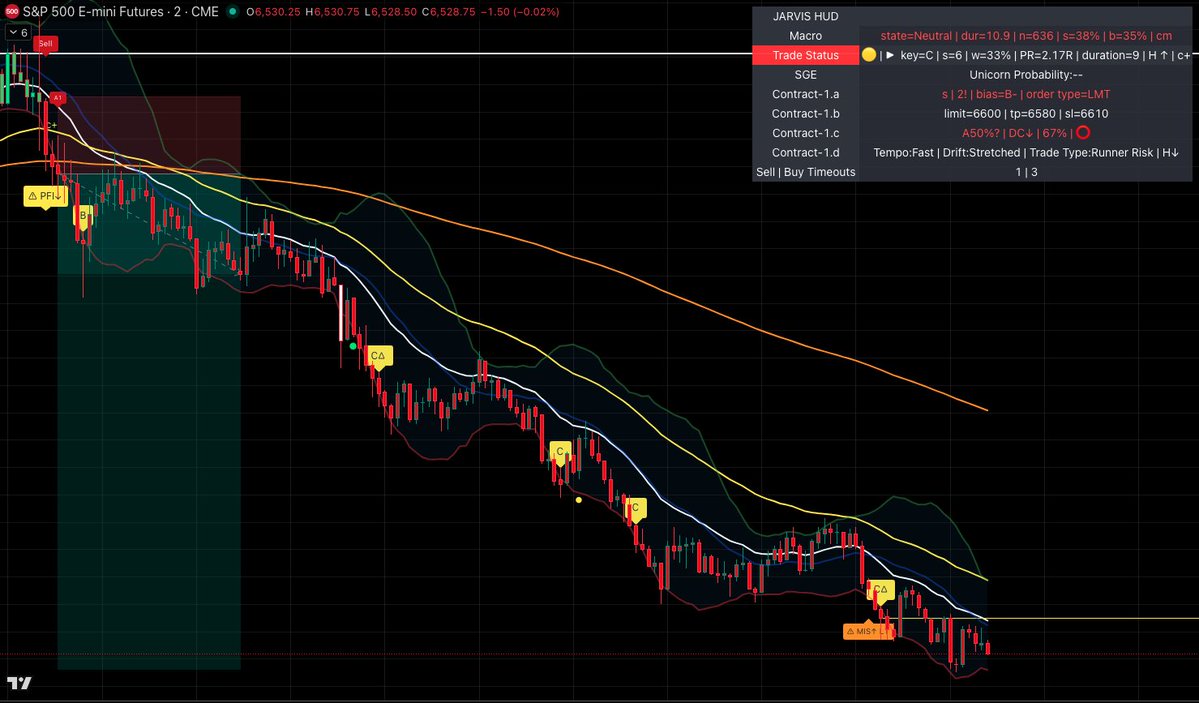Click the Contract-1.c row label
The height and width of the screenshot is (703, 1199).
point(805,133)
